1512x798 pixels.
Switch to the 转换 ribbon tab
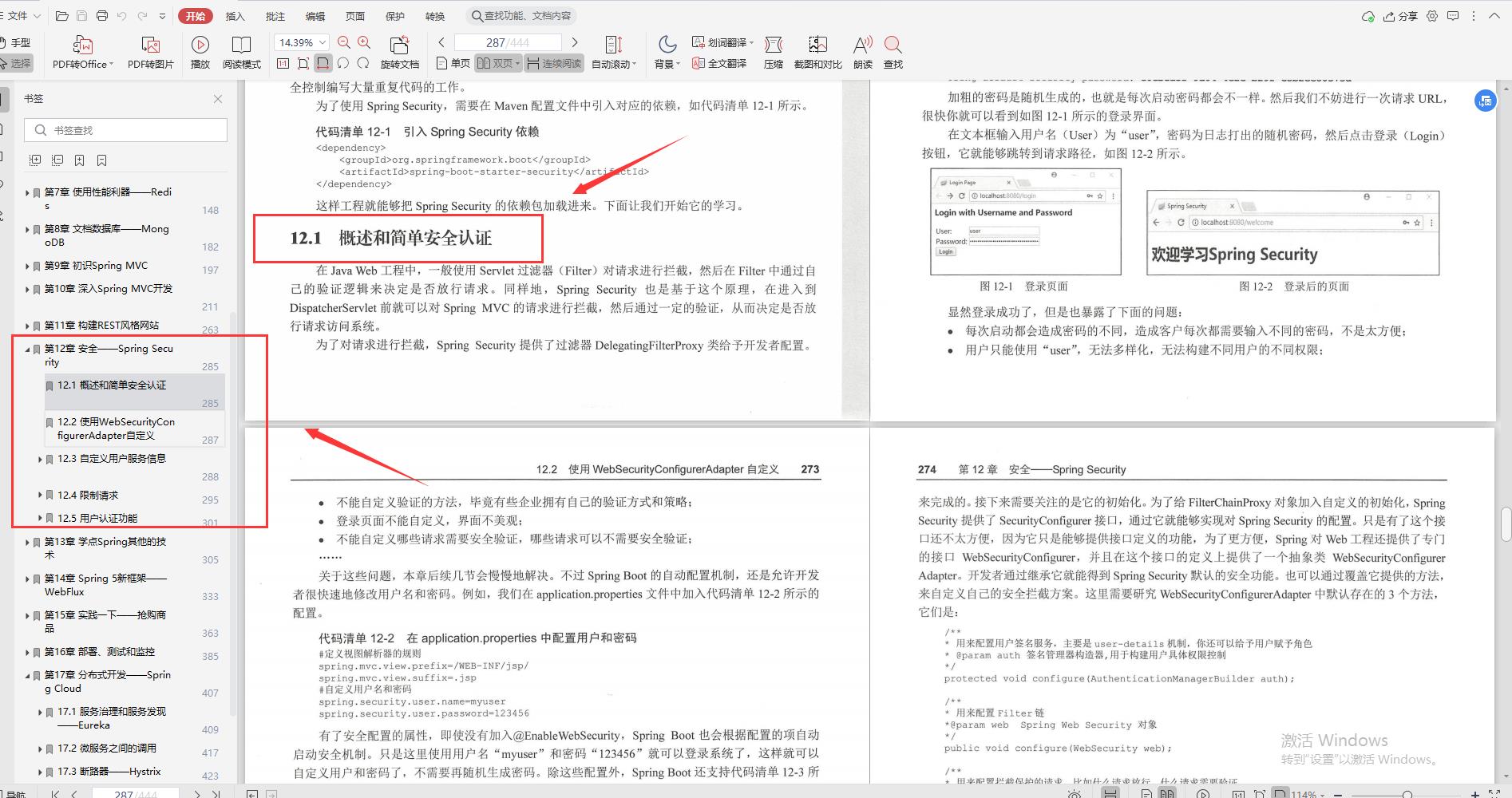click(x=435, y=16)
